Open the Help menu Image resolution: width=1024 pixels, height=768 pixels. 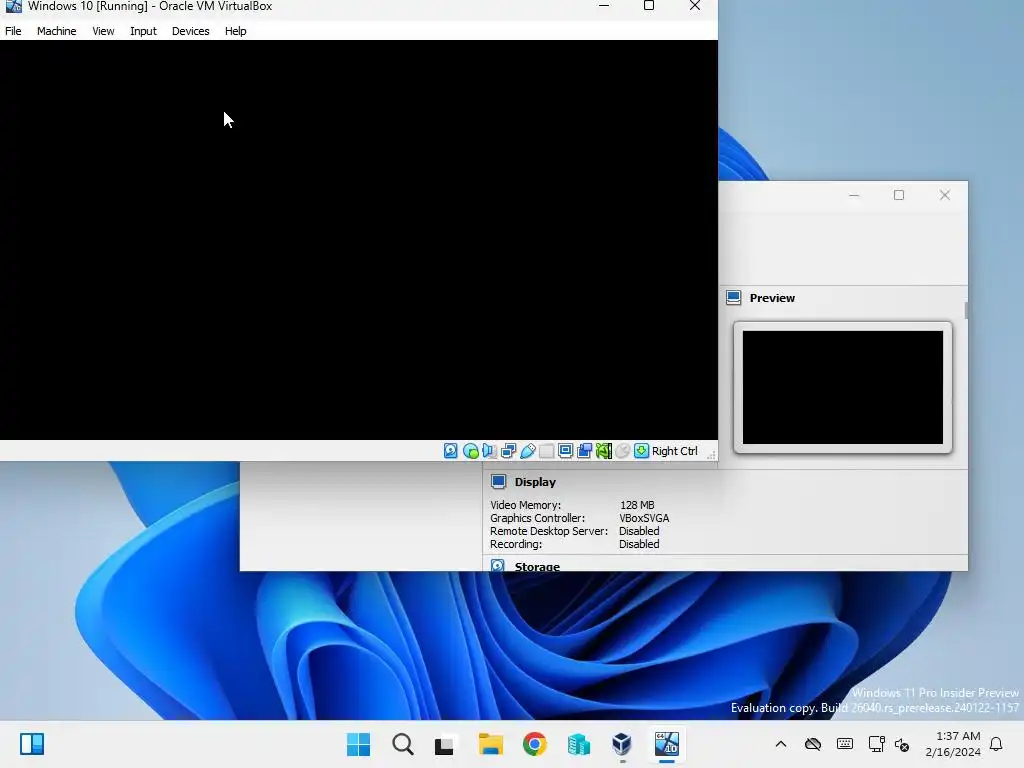pyautogui.click(x=236, y=31)
